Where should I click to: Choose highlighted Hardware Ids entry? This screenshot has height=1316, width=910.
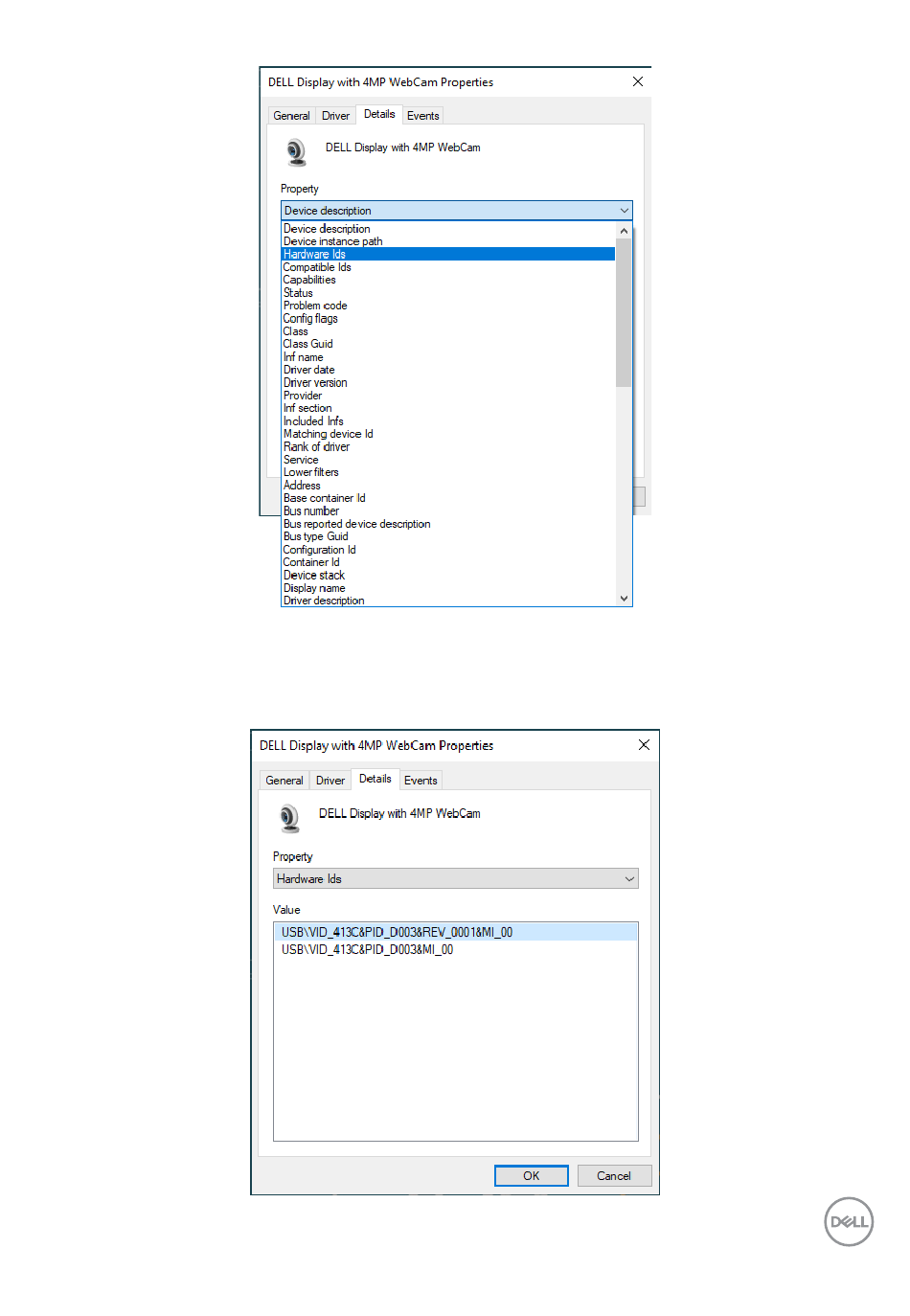click(x=448, y=254)
